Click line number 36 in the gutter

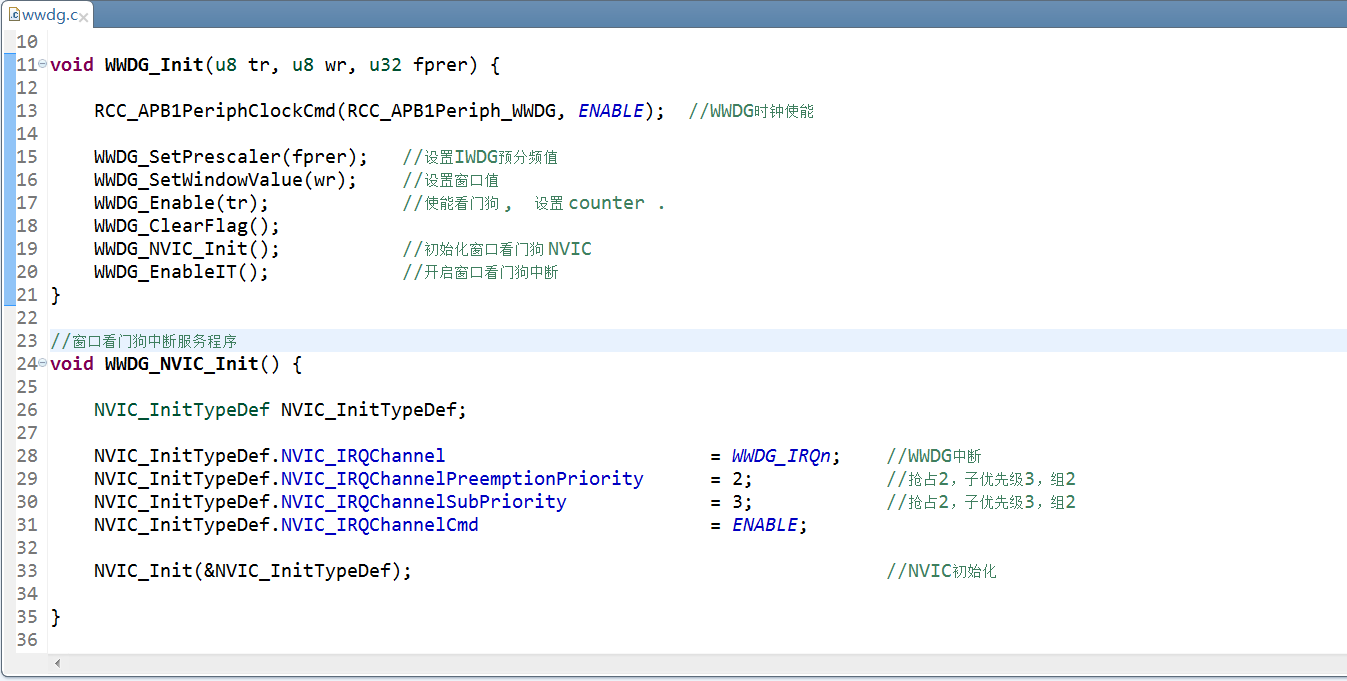tap(27, 640)
